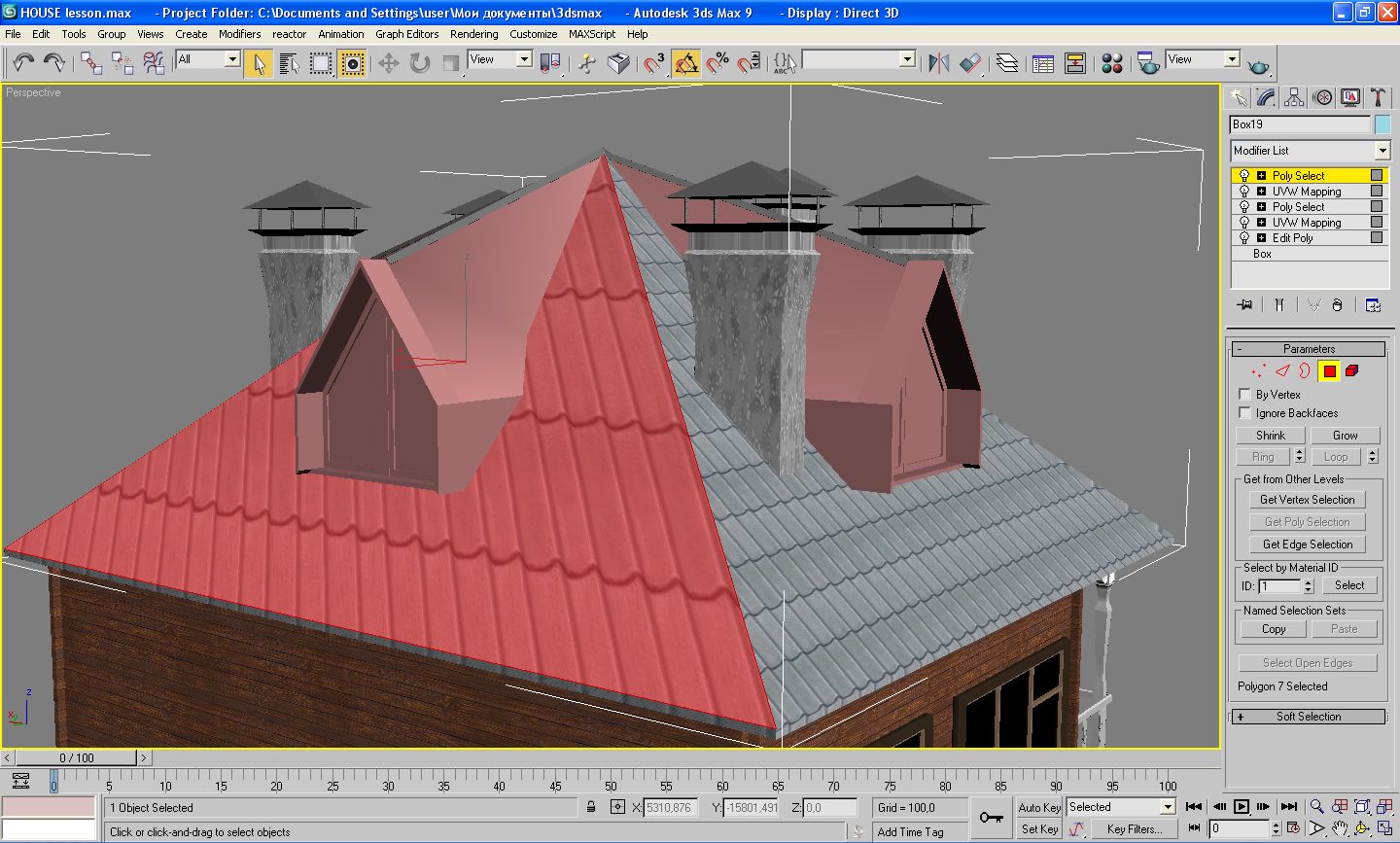Activate the Select and Move tool
Image resolution: width=1400 pixels, height=843 pixels.
pos(389,63)
